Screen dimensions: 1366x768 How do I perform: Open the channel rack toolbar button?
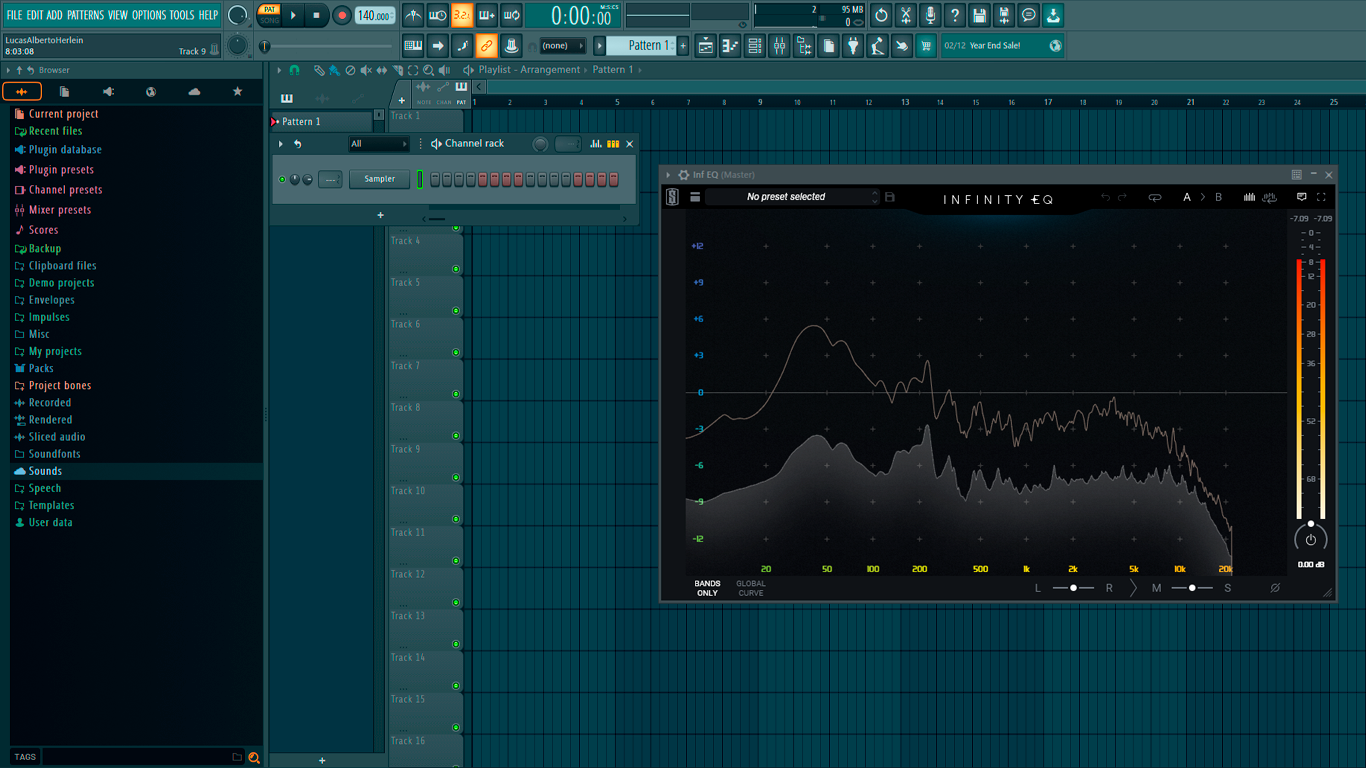(x=755, y=45)
